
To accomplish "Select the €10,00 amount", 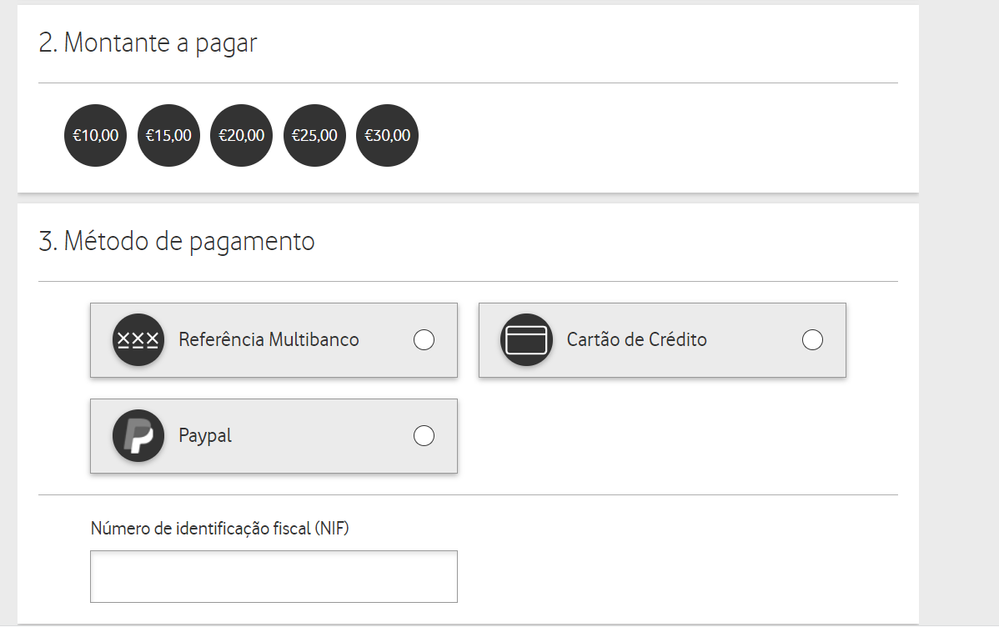I will pyautogui.click(x=95, y=135).
